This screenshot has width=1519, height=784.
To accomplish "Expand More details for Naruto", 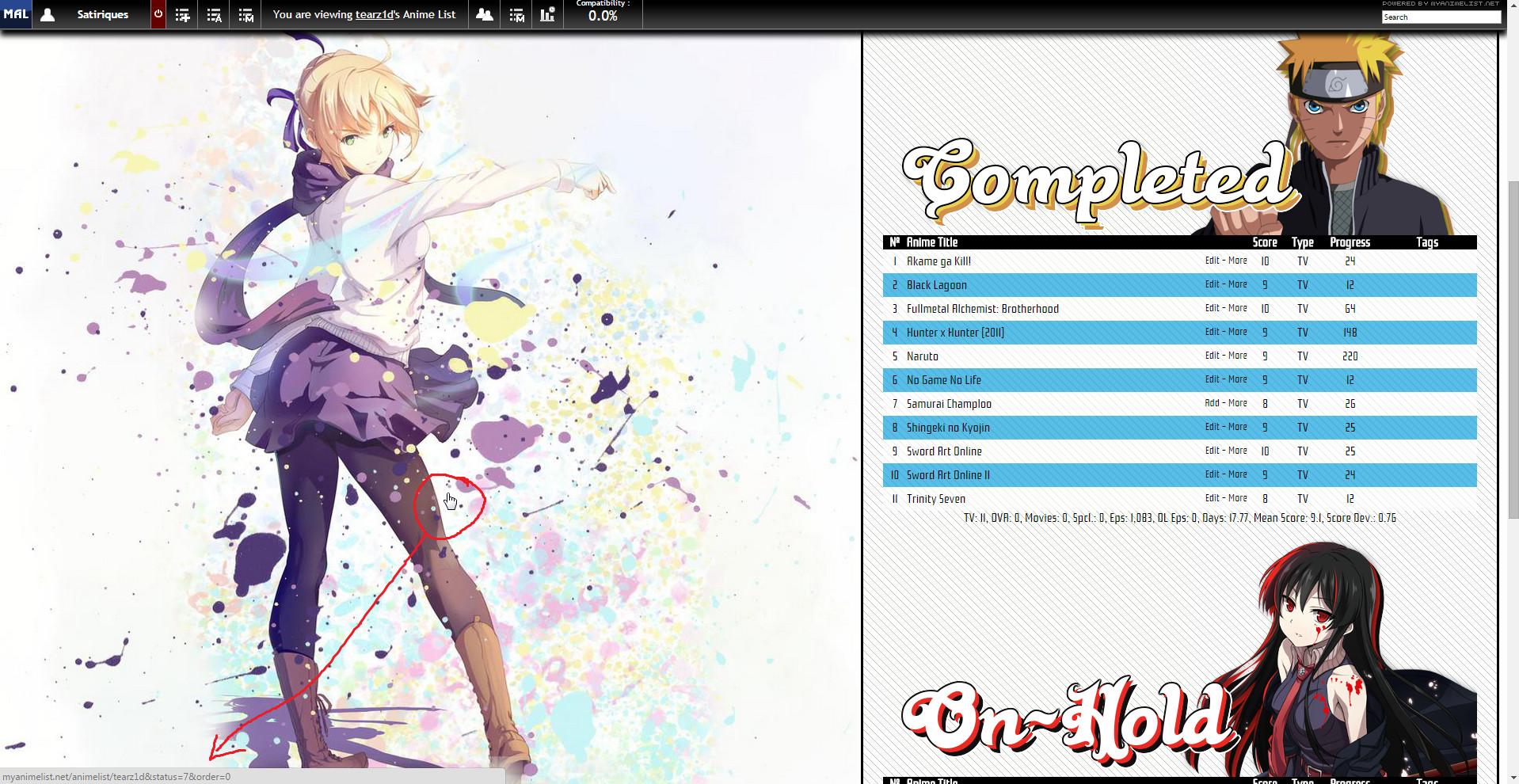I will 1238,356.
